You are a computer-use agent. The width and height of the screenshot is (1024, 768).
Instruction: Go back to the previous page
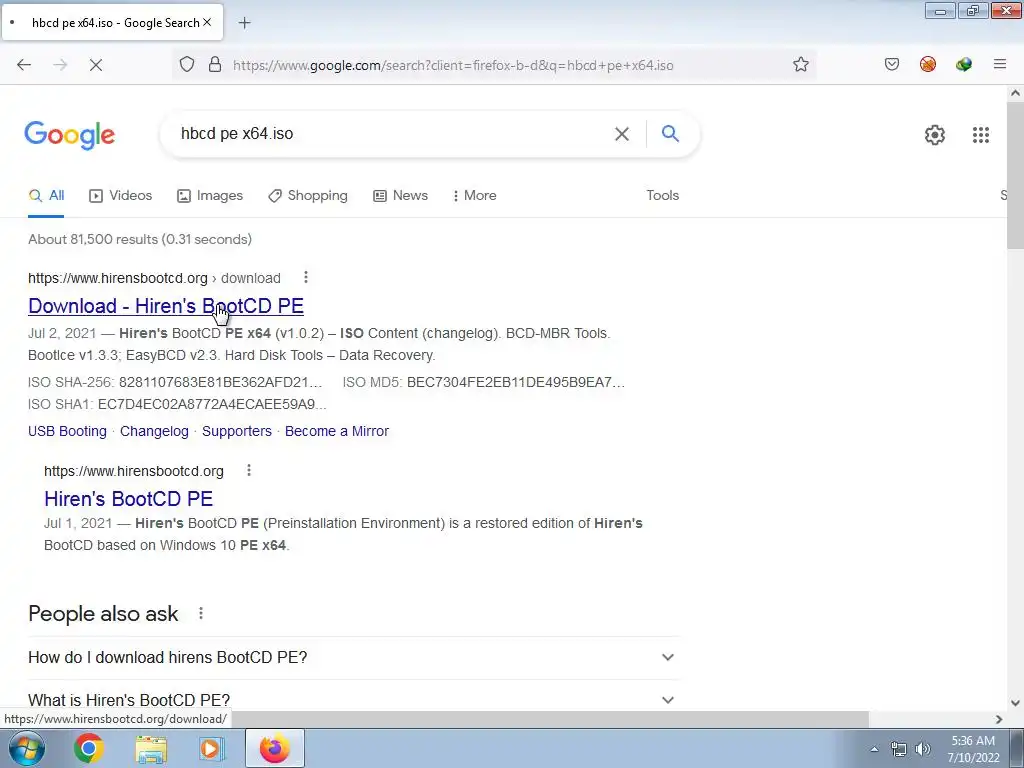(24, 65)
